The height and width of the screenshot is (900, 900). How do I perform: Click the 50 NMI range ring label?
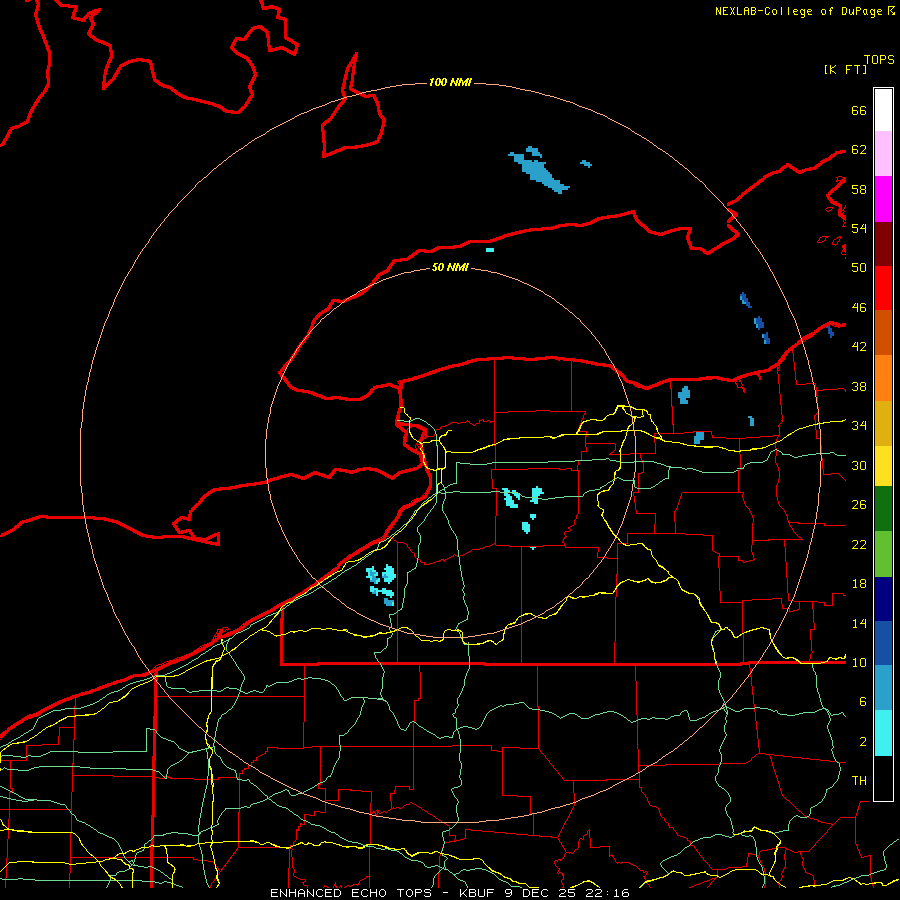pos(450,267)
